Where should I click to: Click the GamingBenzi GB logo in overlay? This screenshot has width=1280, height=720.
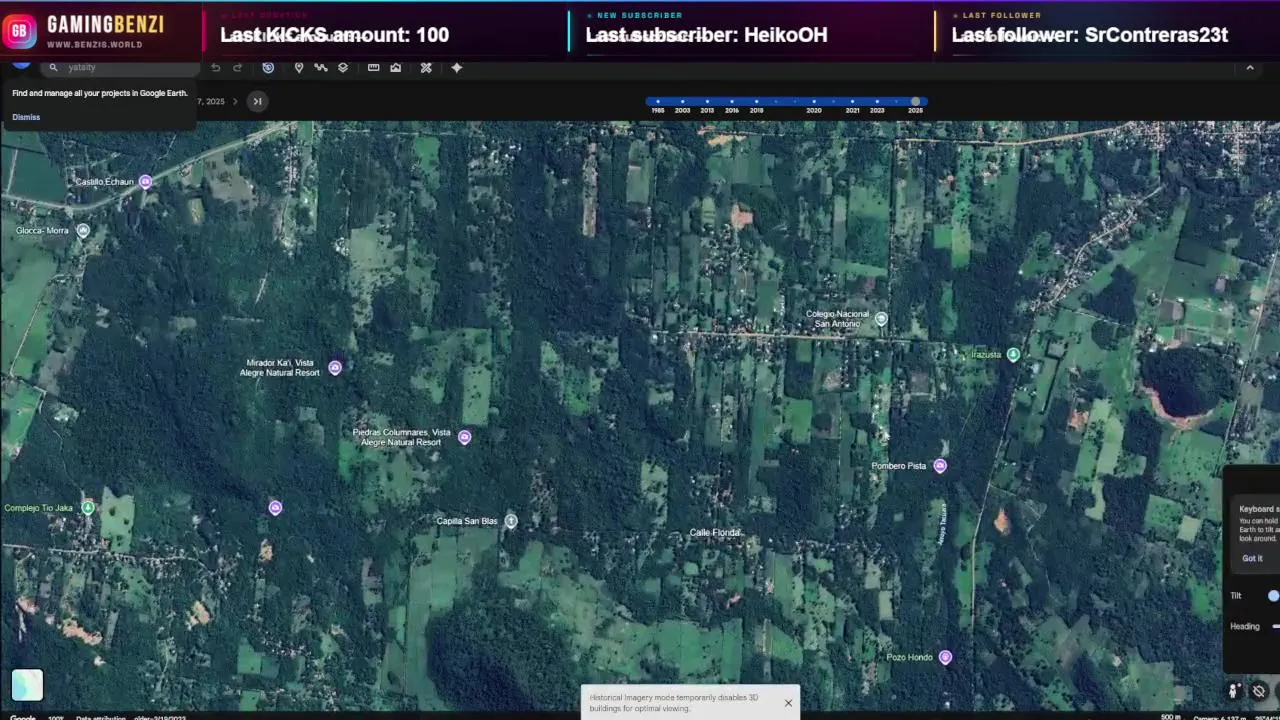19,31
